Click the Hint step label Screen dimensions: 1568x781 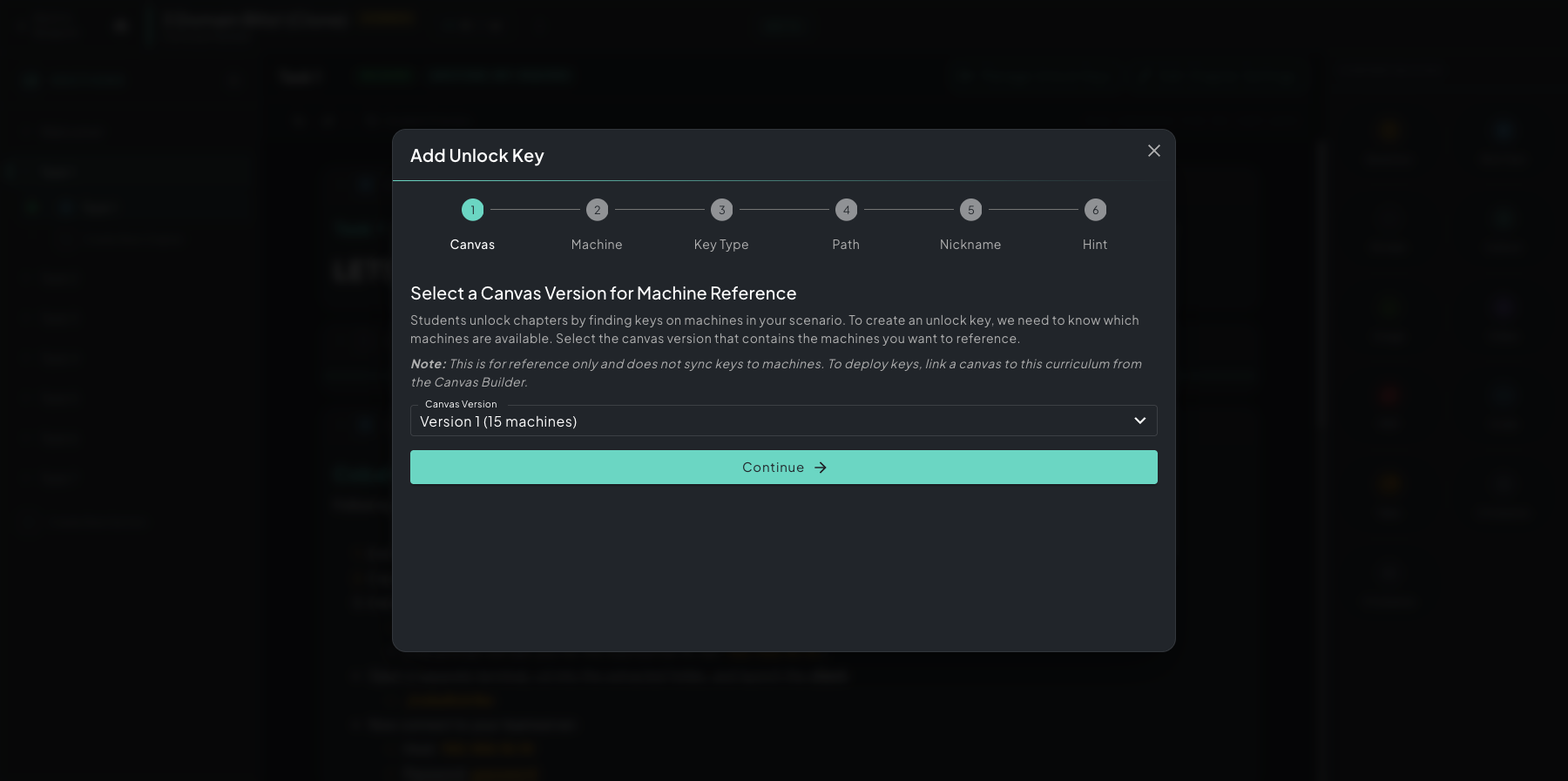pyautogui.click(x=1095, y=245)
